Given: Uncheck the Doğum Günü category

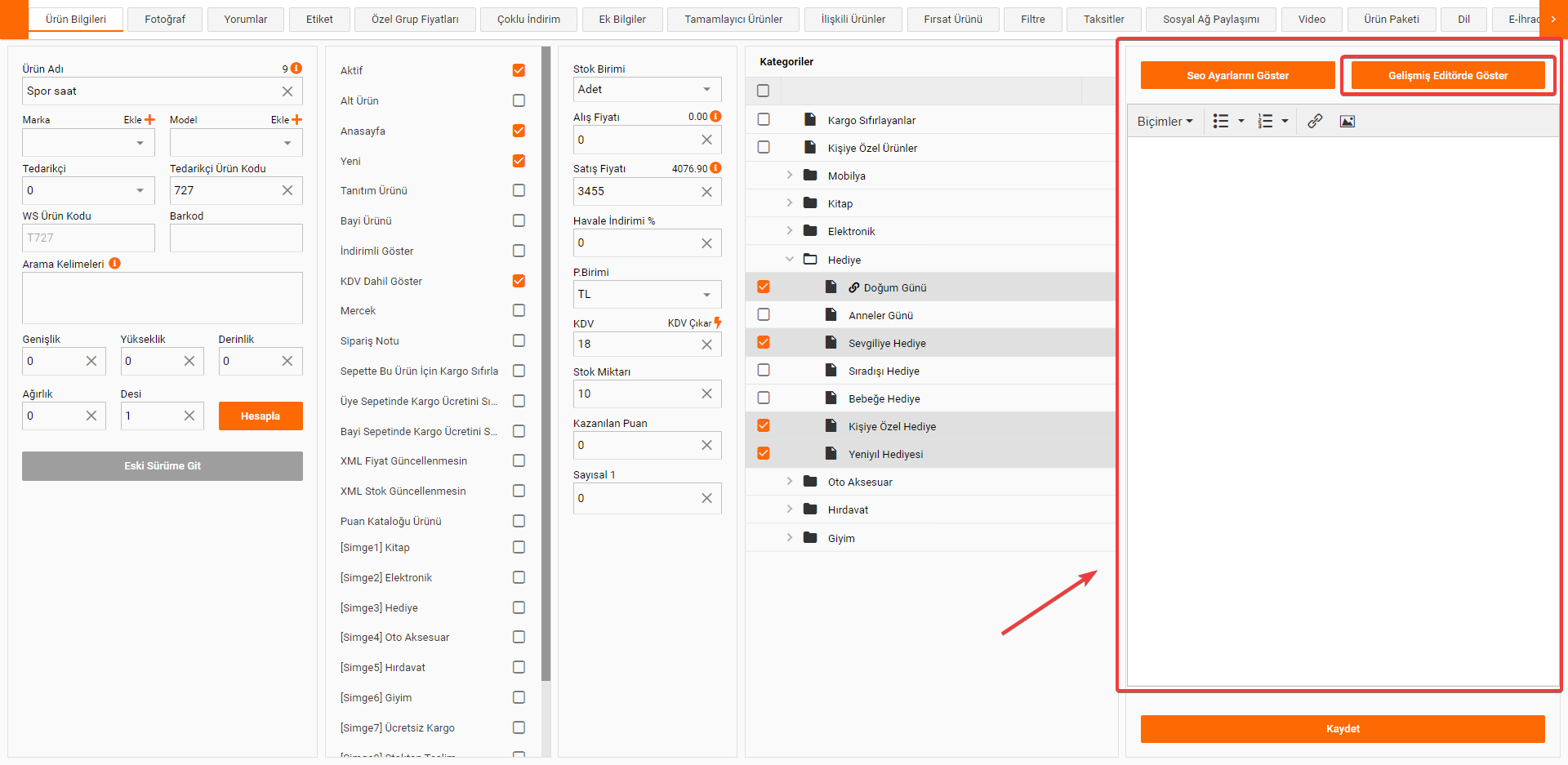Looking at the screenshot, I should 764,287.
